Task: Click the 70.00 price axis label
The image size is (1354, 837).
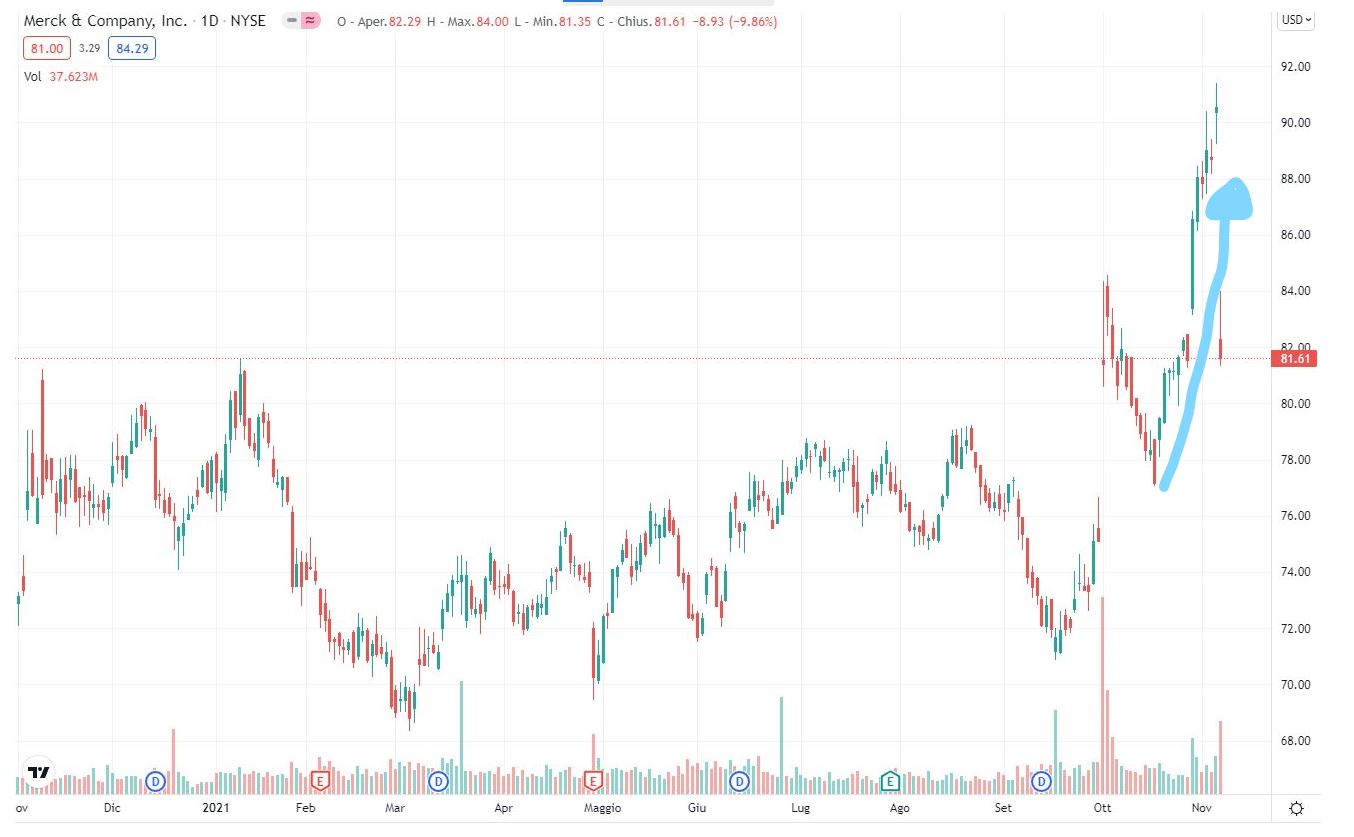Action: [x=1295, y=685]
